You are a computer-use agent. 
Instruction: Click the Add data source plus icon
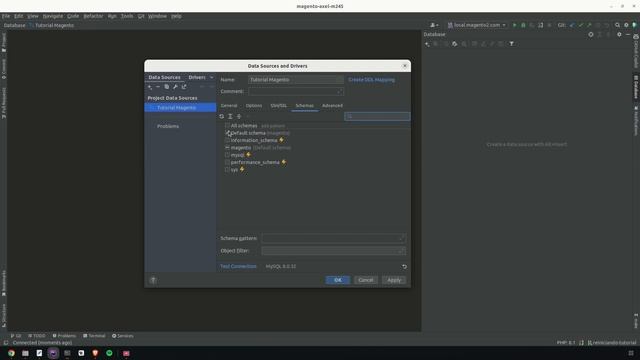[150, 87]
